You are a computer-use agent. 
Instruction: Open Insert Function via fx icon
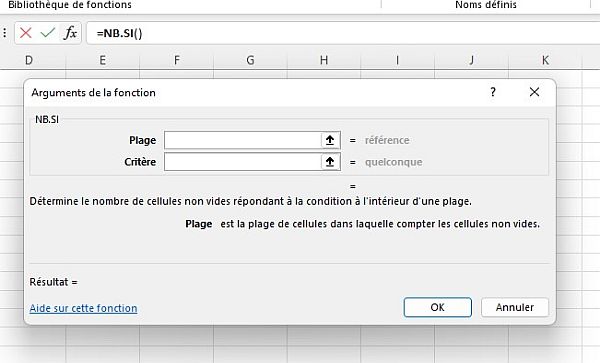click(70, 33)
